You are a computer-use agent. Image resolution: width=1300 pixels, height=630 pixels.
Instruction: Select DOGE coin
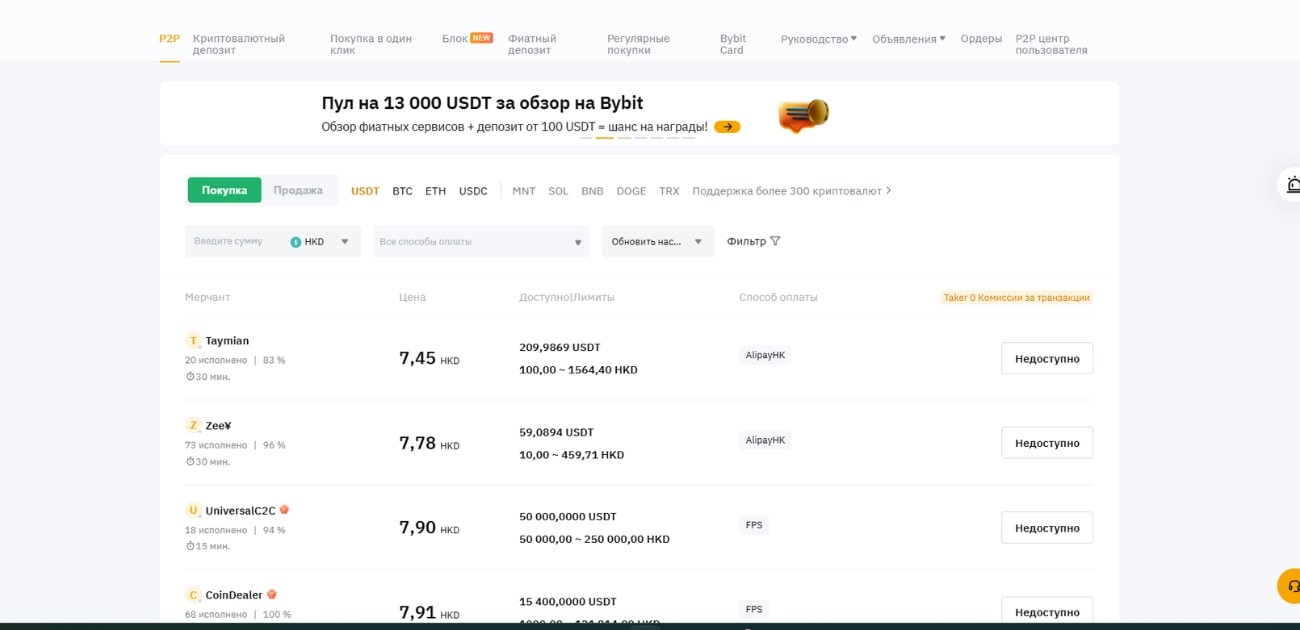coord(631,191)
